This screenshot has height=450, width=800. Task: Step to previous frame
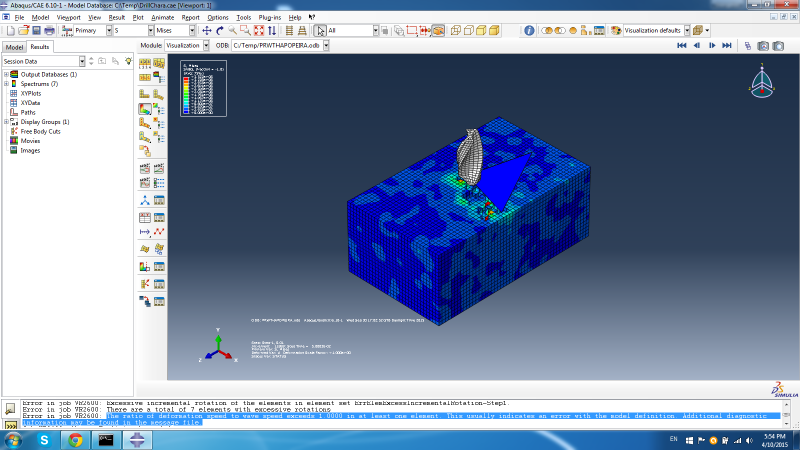point(696,45)
